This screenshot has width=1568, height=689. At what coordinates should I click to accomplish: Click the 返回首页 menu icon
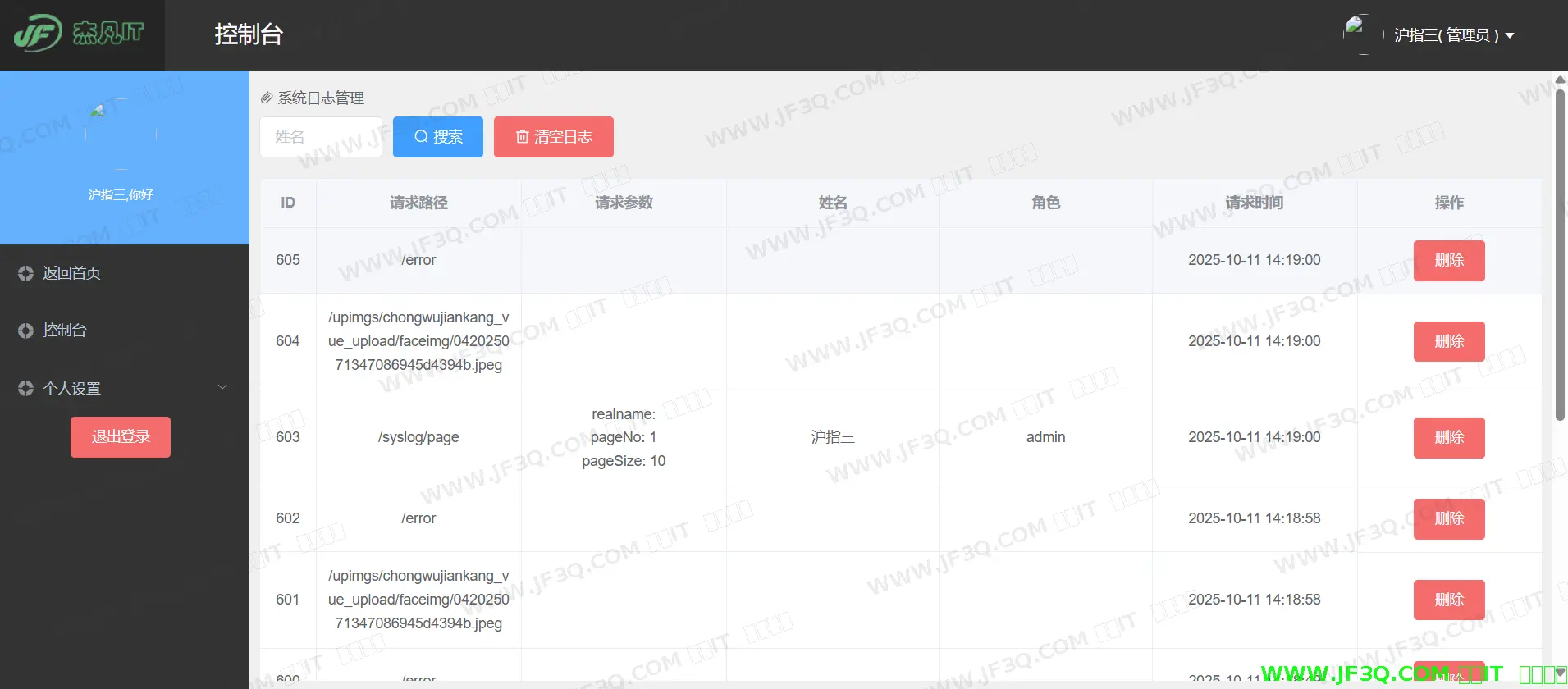[x=25, y=273]
